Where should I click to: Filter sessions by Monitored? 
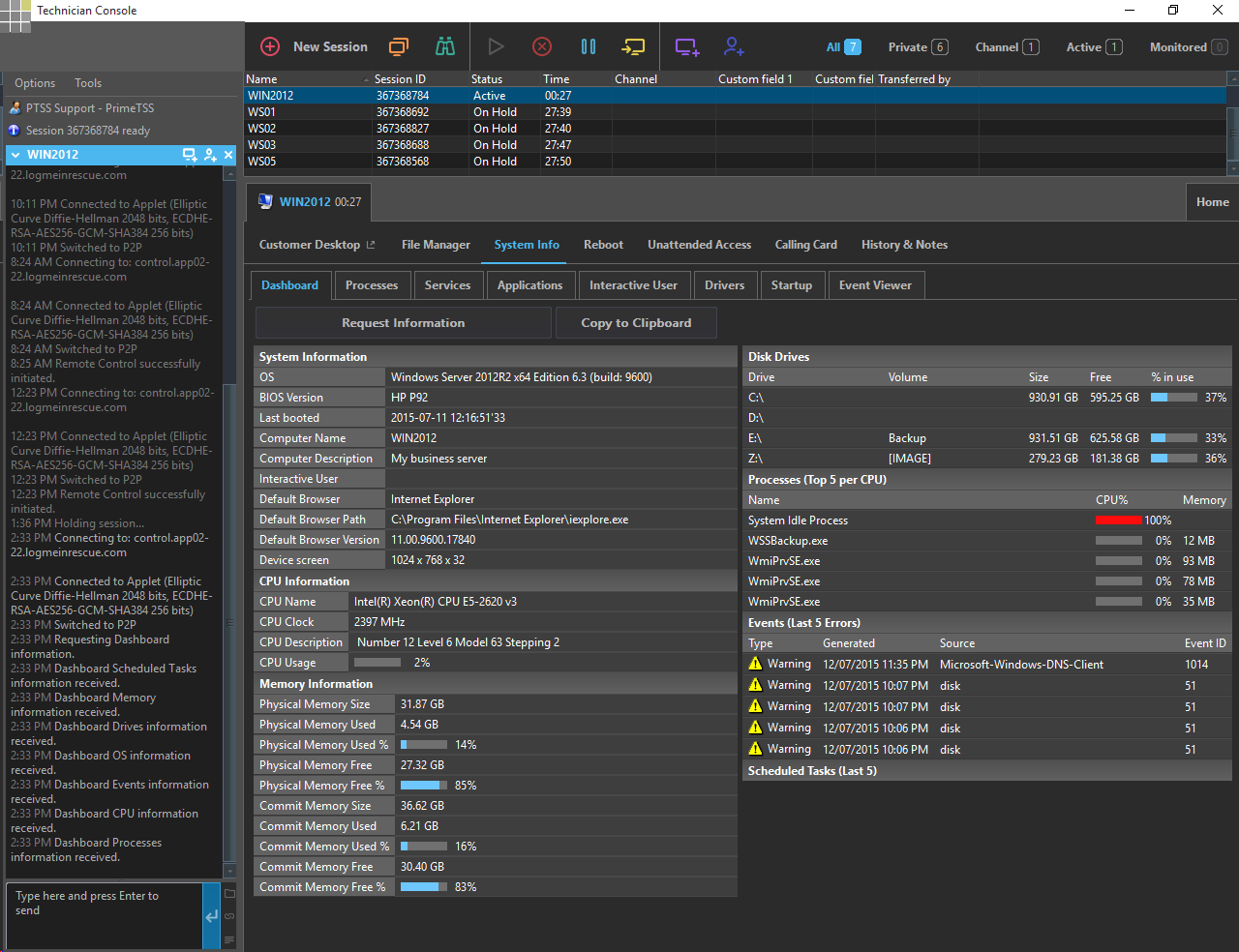[1188, 46]
